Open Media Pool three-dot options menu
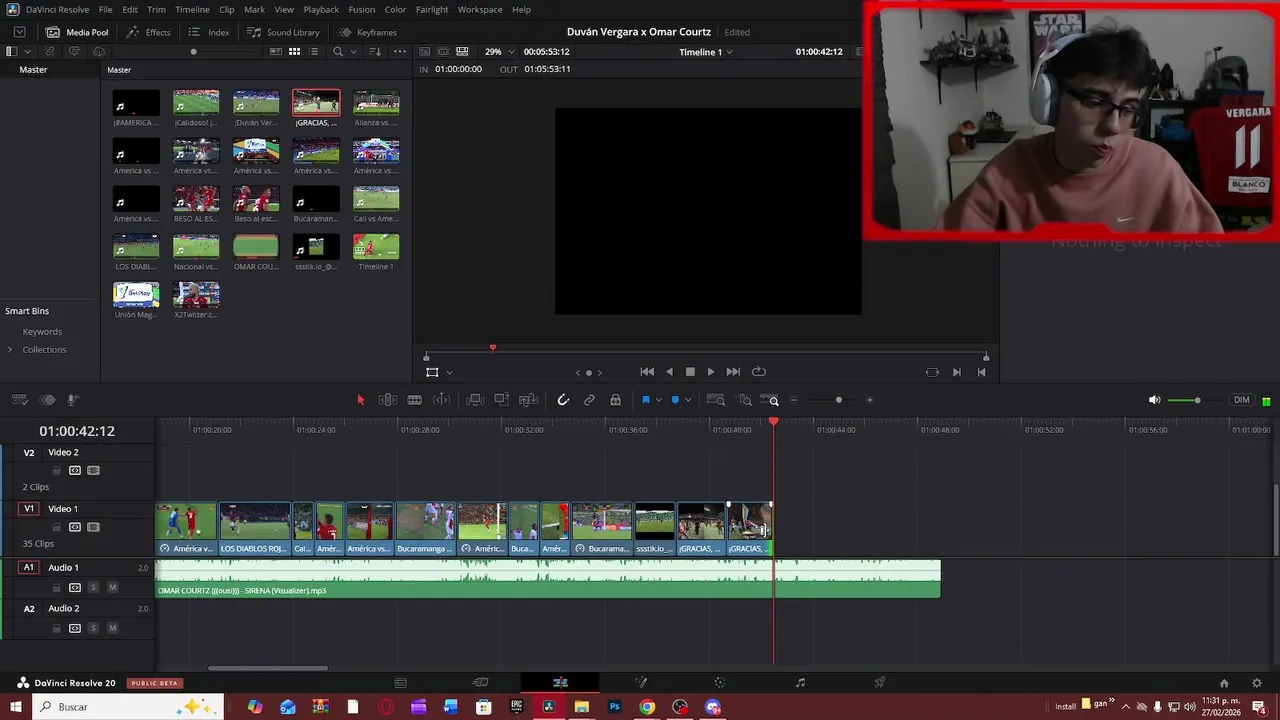This screenshot has height=720, width=1280. click(400, 52)
